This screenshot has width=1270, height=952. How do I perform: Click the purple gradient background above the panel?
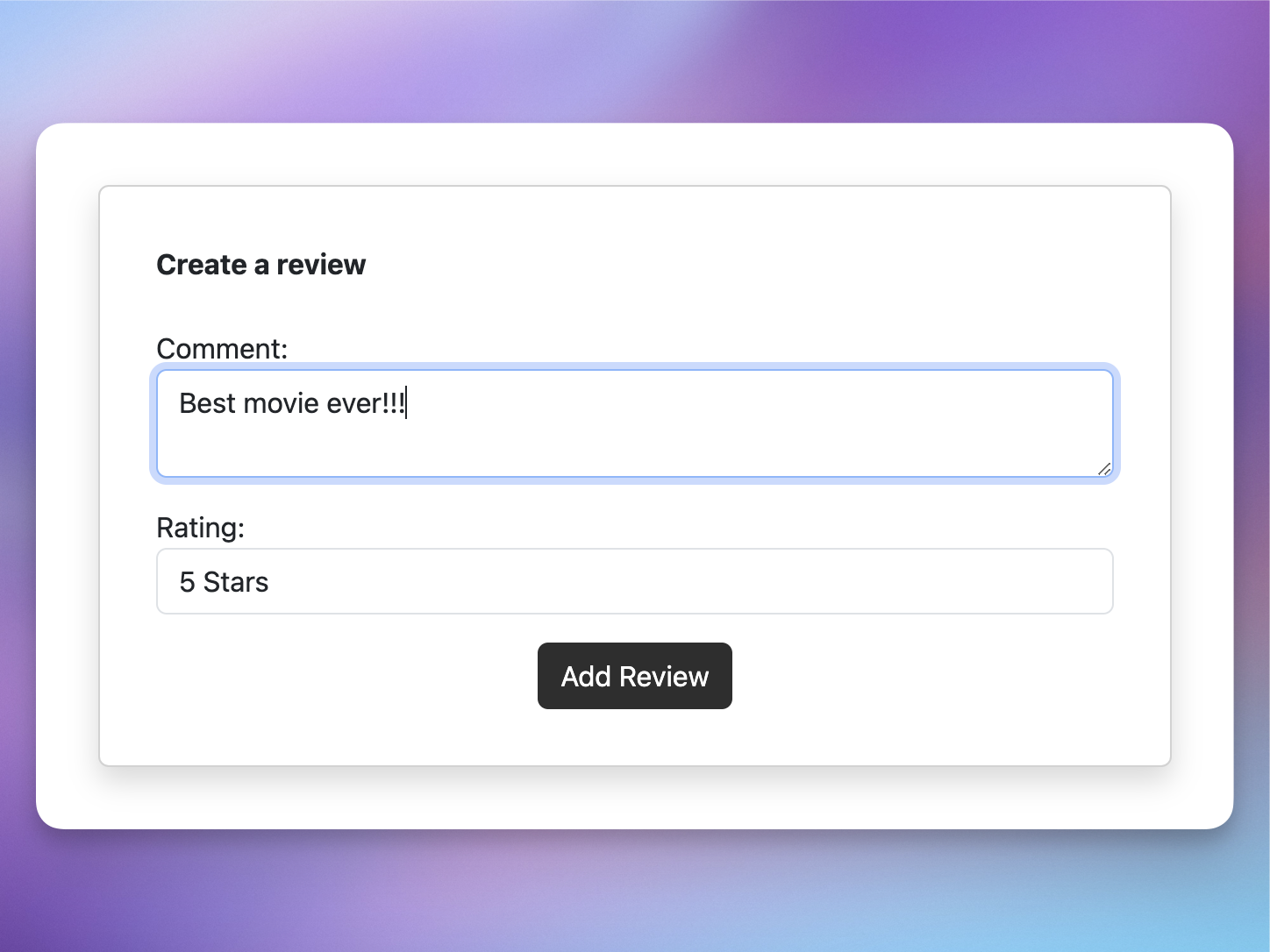[x=635, y=61]
